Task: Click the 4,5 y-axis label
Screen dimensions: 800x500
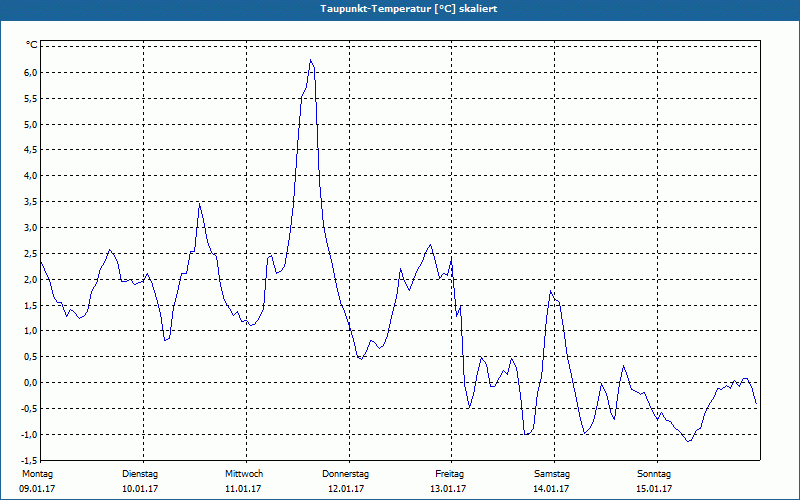Action: click(31, 150)
